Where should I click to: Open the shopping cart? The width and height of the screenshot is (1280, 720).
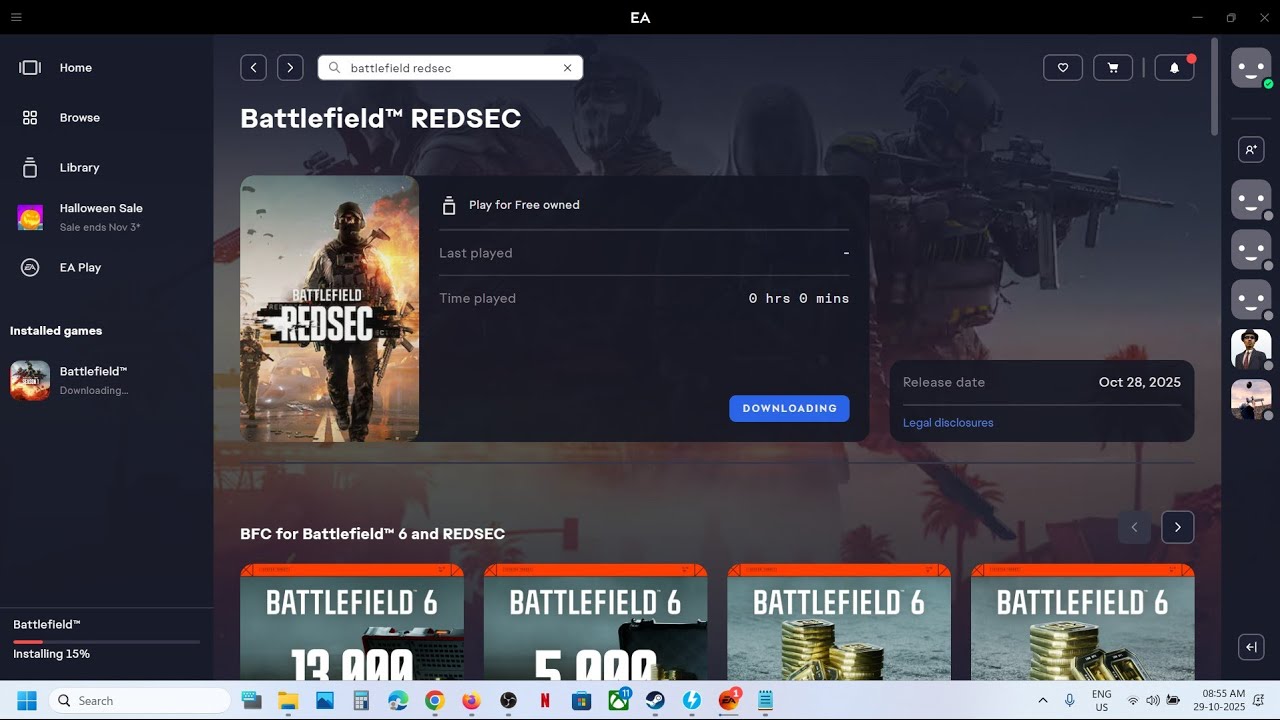[1113, 67]
